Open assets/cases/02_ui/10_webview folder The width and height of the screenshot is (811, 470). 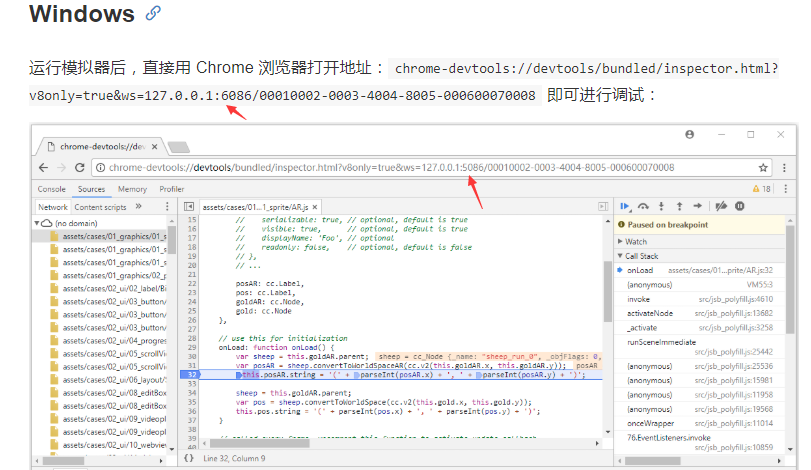(109, 445)
